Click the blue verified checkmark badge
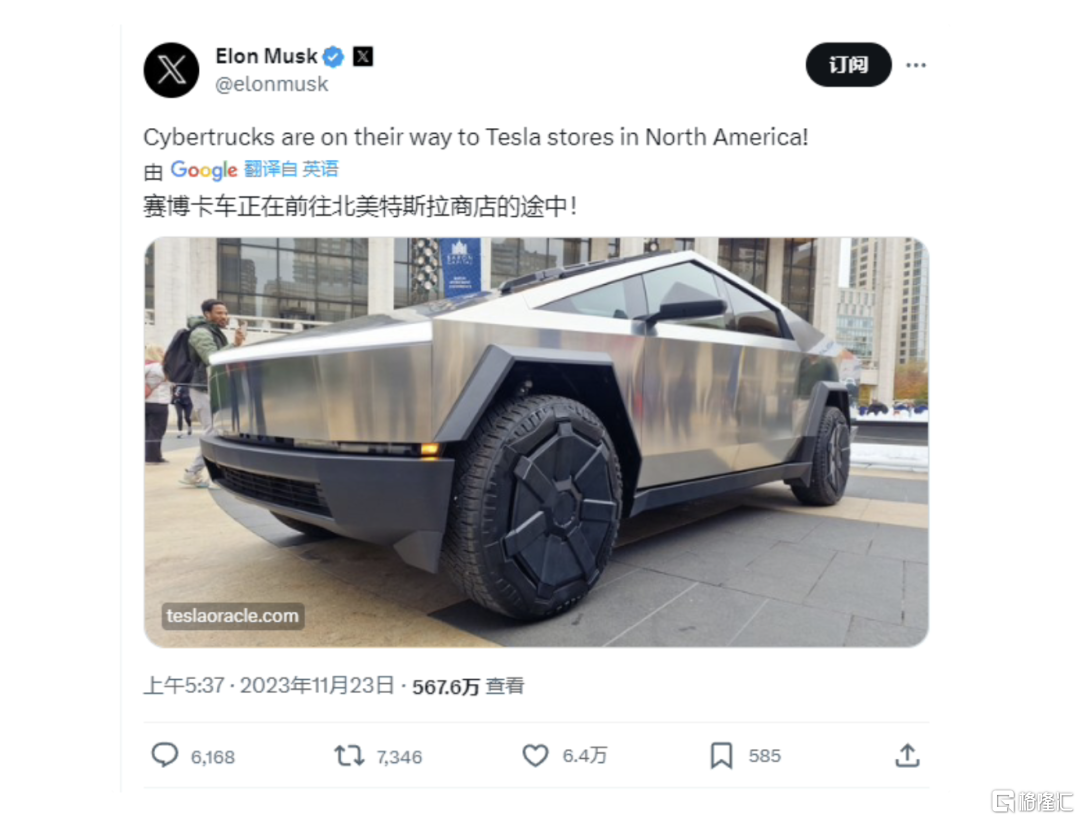Screen dimensions: 1080x821 pos(333,56)
